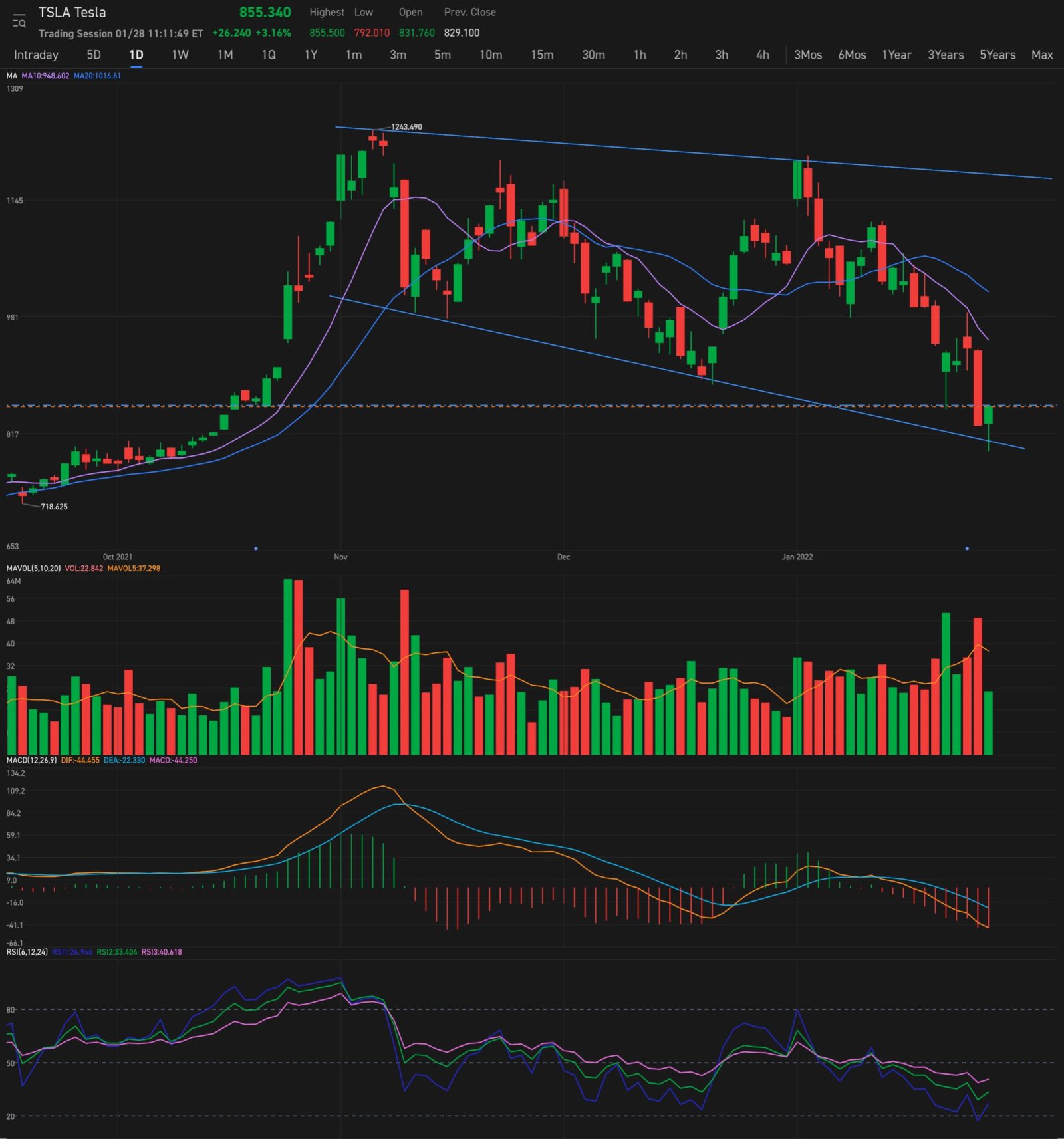Click the Jan 2022 date axis label
Screen dimensions: 1064x1139
797,557
